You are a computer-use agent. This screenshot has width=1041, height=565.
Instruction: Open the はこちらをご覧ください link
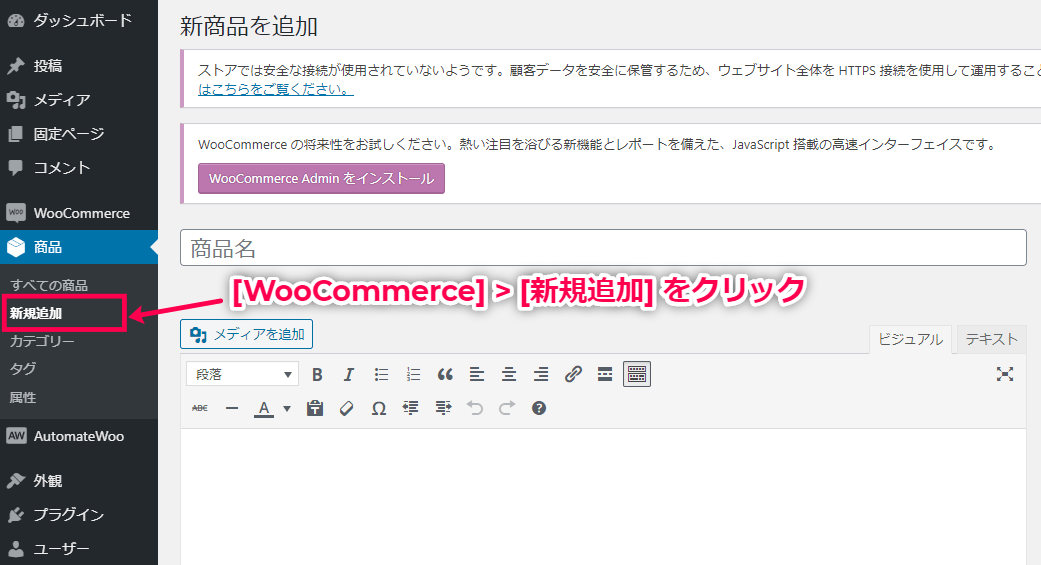(x=276, y=89)
